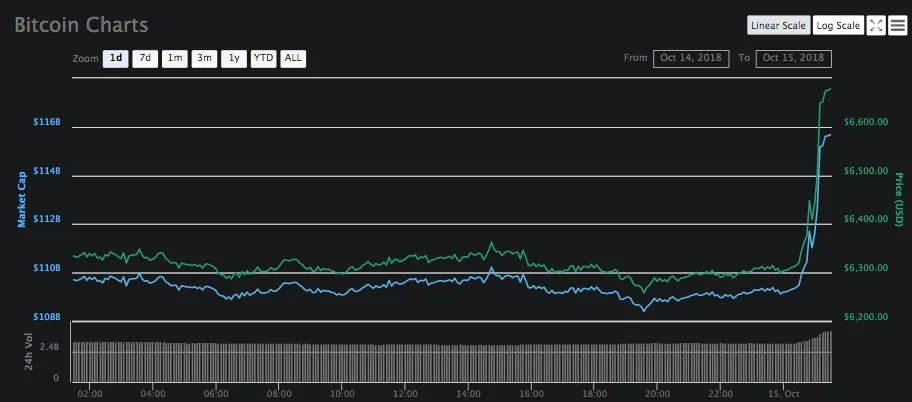This screenshot has width=912, height=402.
Task: Click the 18:00 time label
Action: point(594,393)
